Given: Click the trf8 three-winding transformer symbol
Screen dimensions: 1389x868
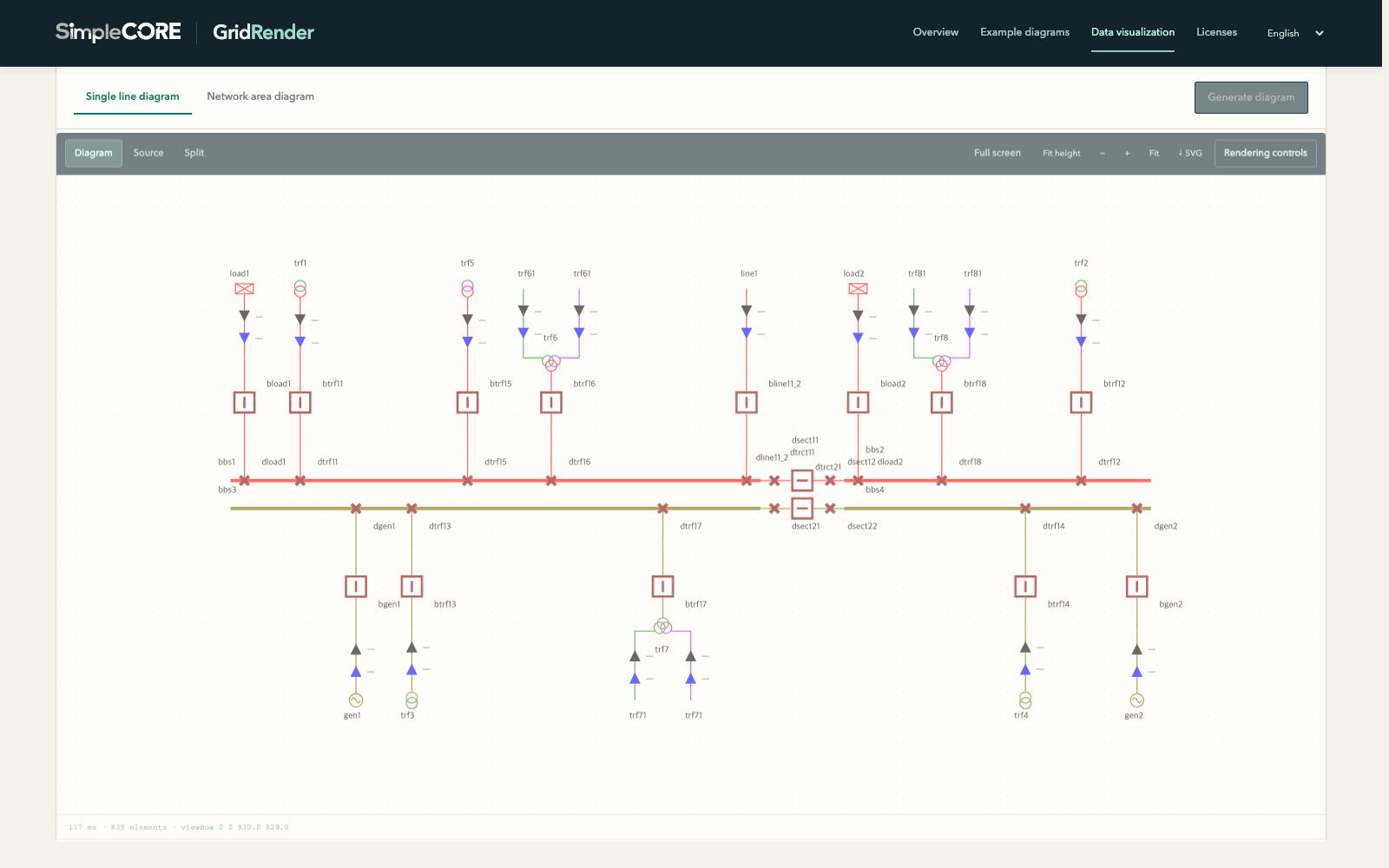Looking at the screenshot, I should click(x=942, y=363).
